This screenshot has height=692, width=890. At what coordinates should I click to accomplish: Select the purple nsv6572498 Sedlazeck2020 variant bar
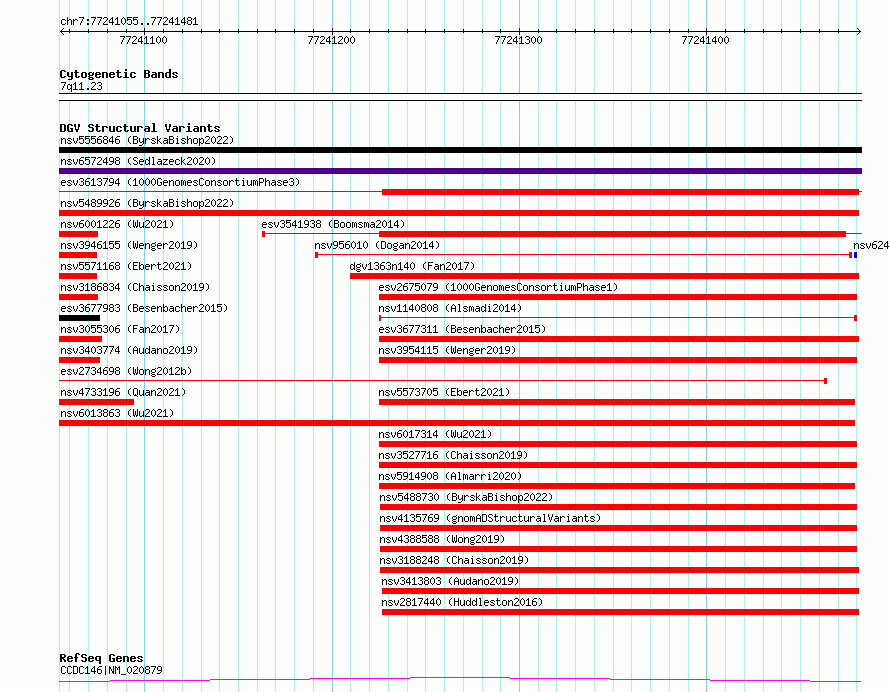click(460, 171)
